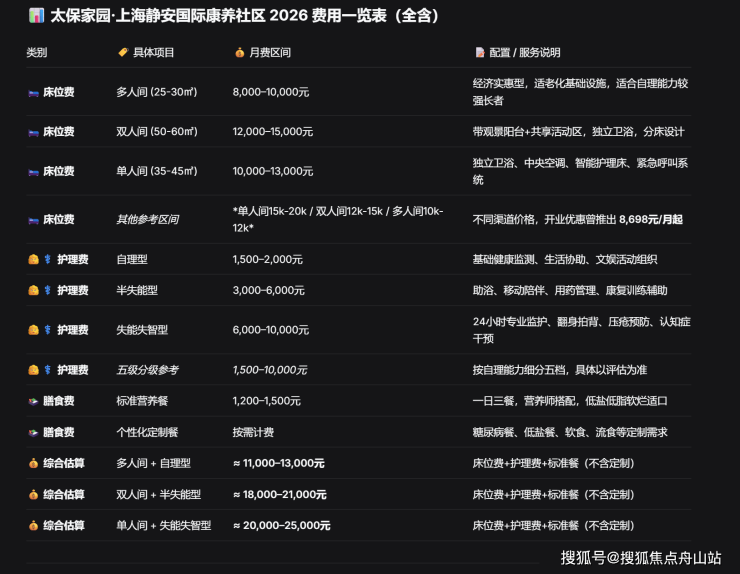This screenshot has height=574, width=740.
Task: Click the 具体项目 column header text
Action: (x=154, y=52)
